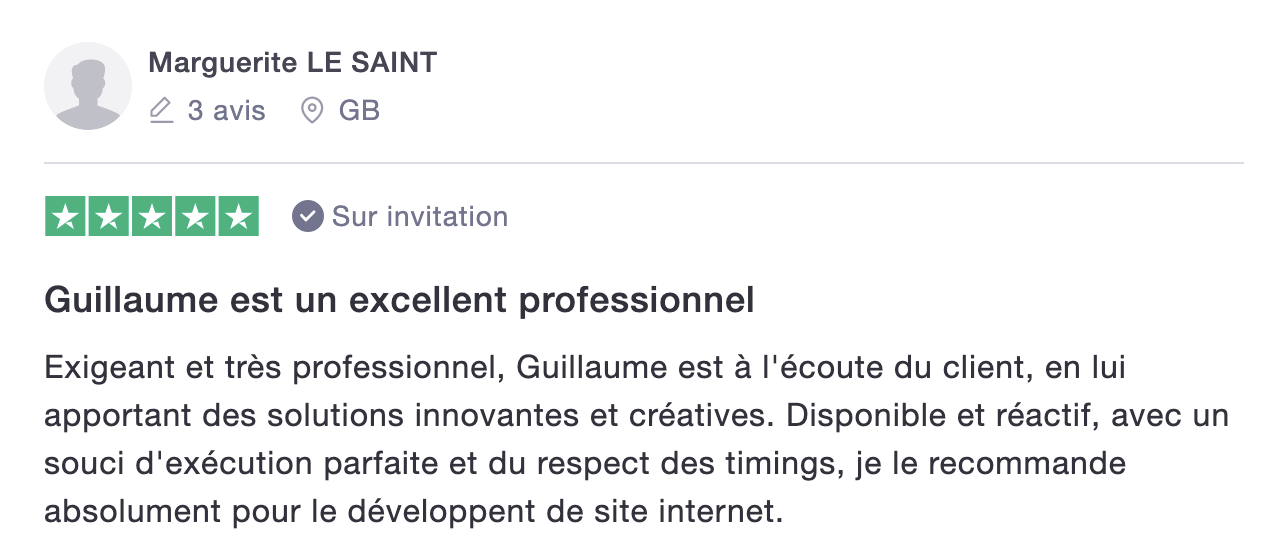Select the "3 avis" review count
This screenshot has width=1284, height=550.
click(x=227, y=110)
